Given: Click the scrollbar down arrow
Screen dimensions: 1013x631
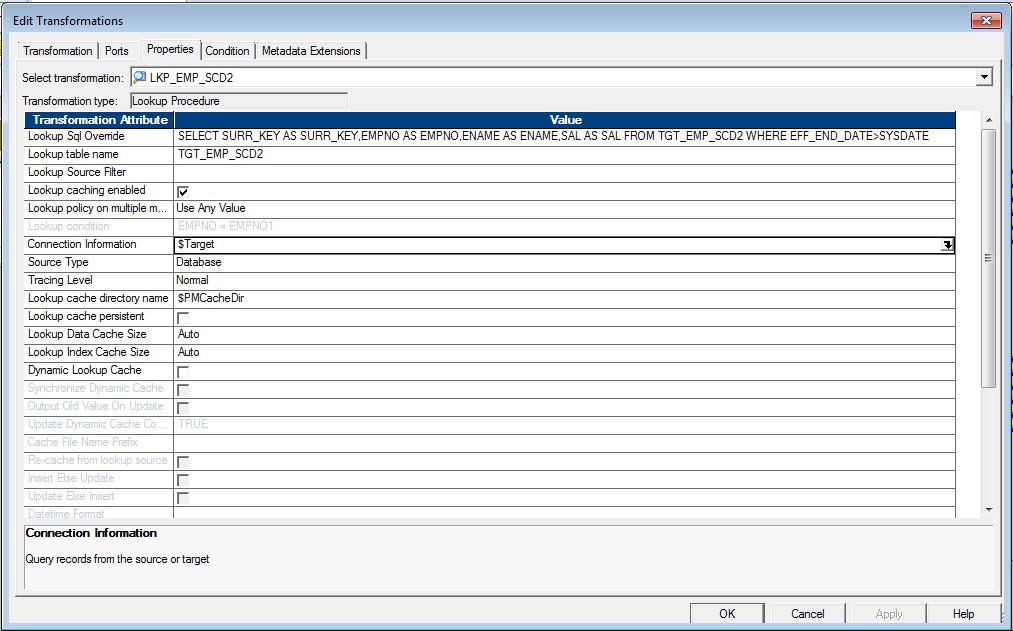Looking at the screenshot, I should pyautogui.click(x=991, y=510).
